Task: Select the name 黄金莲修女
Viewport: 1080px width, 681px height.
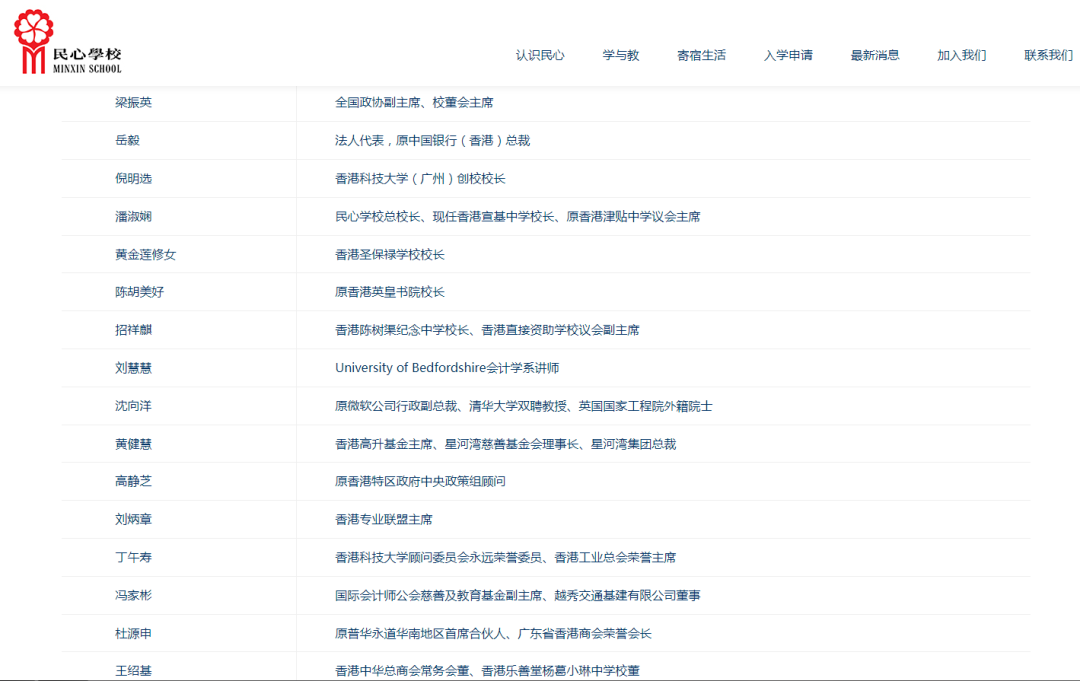Action: 145,254
